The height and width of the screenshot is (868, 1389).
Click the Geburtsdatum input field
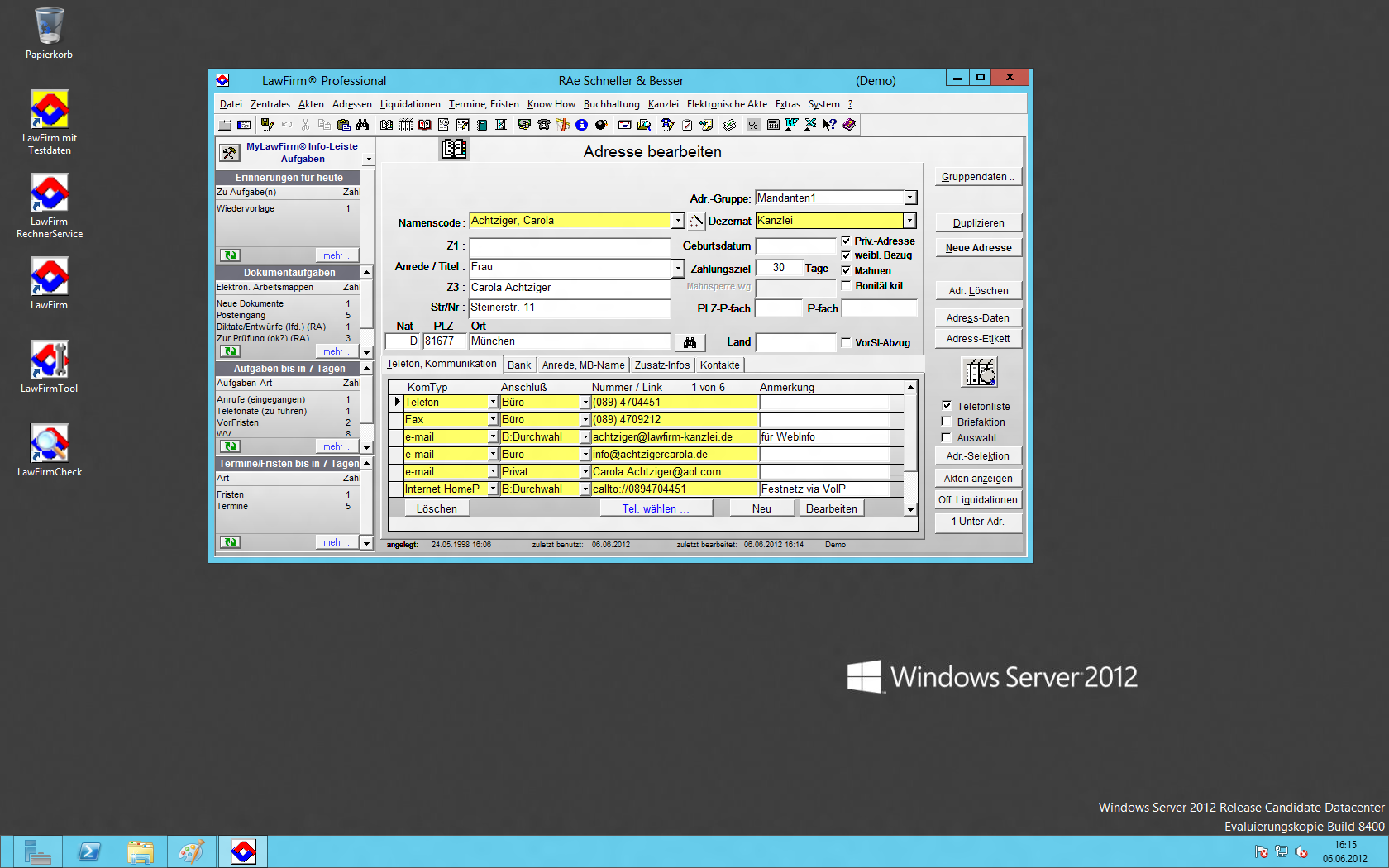pyautogui.click(x=795, y=246)
